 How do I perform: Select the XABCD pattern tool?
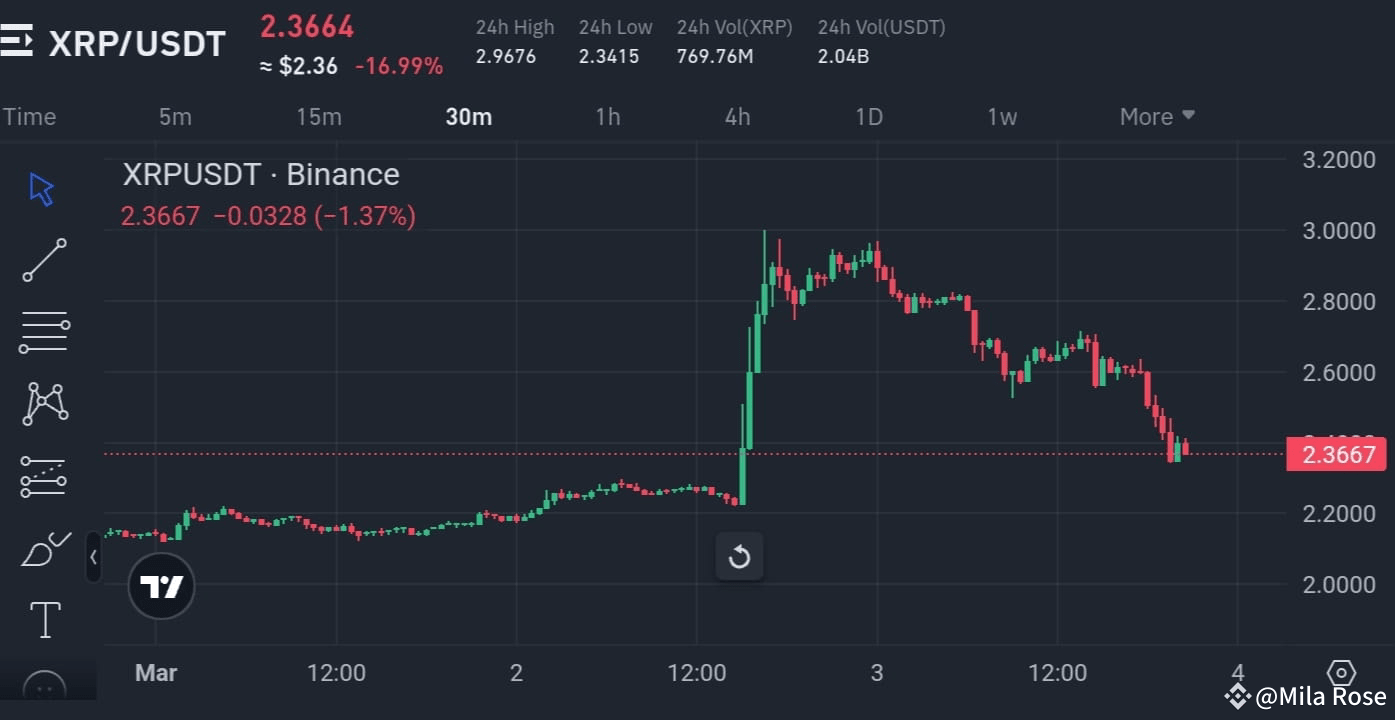click(44, 403)
